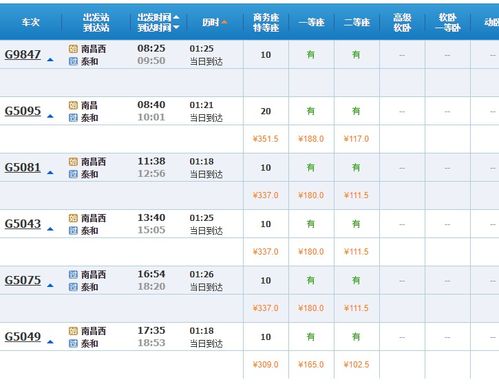Screen dimensions: 499x384
Task: Click the origin station icon beside G5095's 南昌
Action: 73,105
